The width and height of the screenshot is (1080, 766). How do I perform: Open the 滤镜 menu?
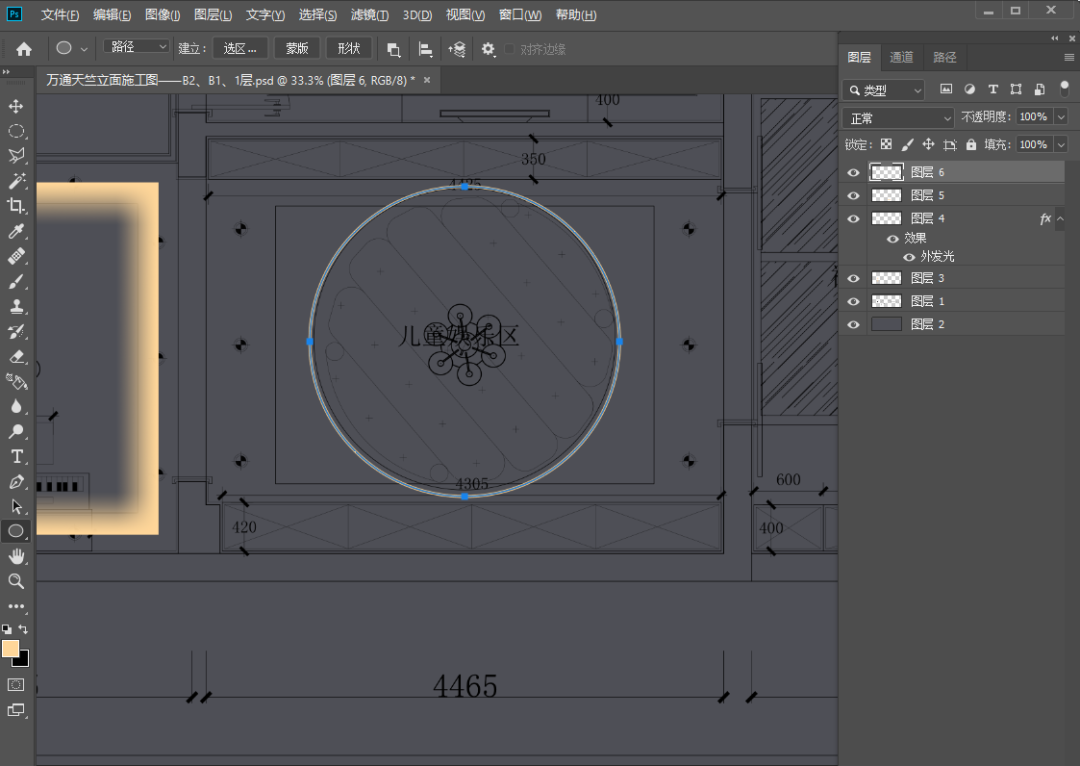pyautogui.click(x=369, y=15)
